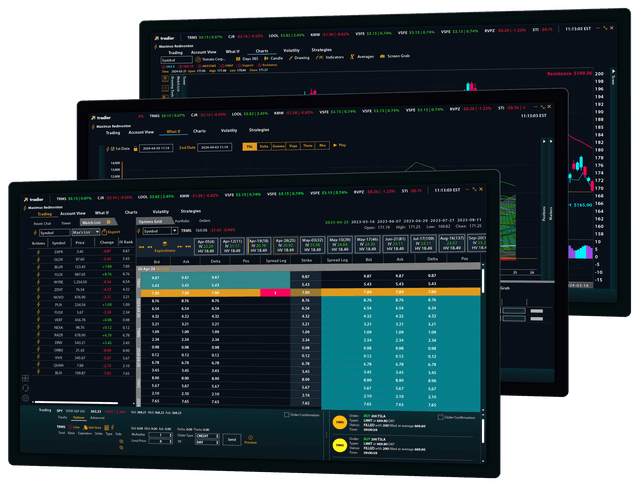Select the Apr-12(11) expiration box
The width and height of the screenshot is (639, 486).
click(232, 246)
